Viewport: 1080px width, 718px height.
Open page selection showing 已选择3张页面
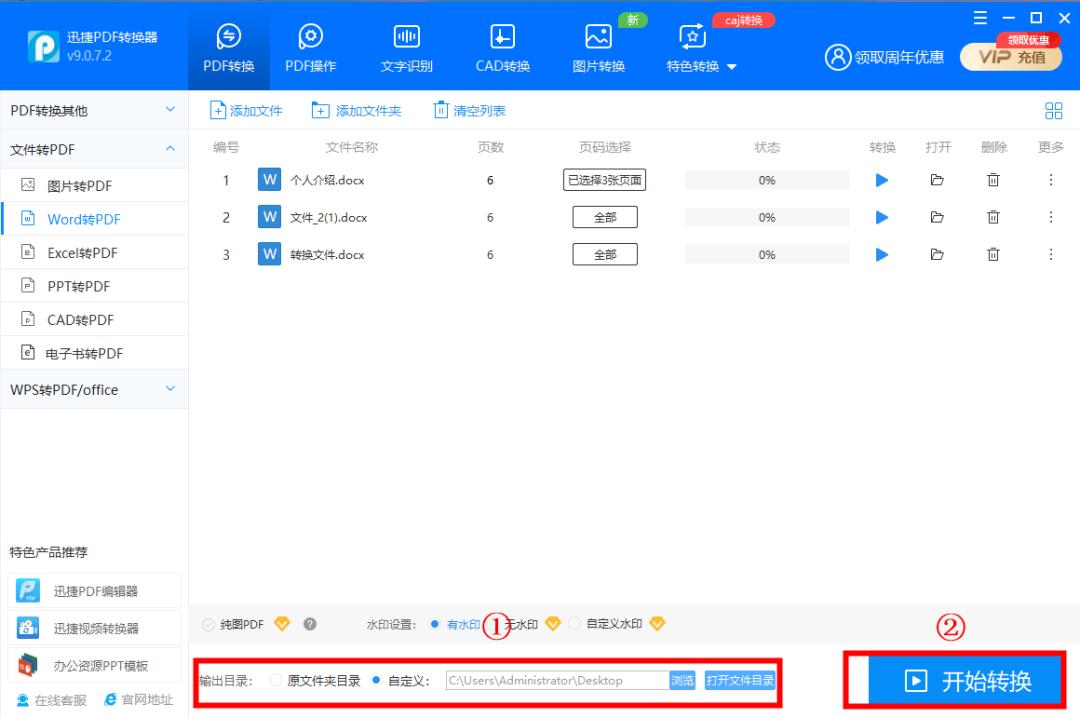pos(604,180)
